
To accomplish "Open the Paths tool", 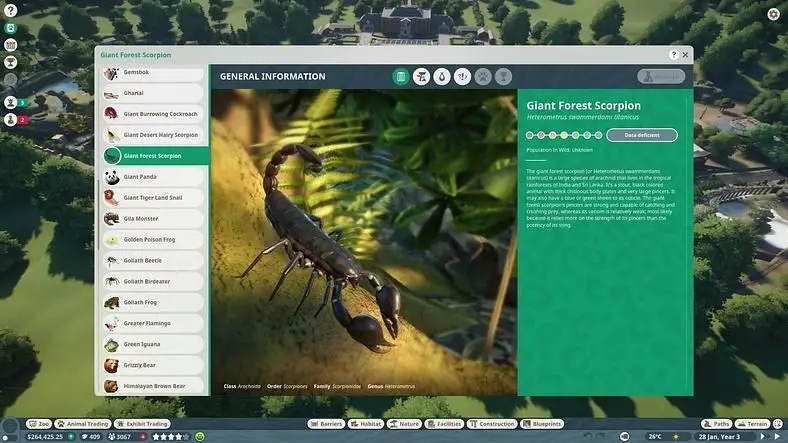I will coord(717,424).
